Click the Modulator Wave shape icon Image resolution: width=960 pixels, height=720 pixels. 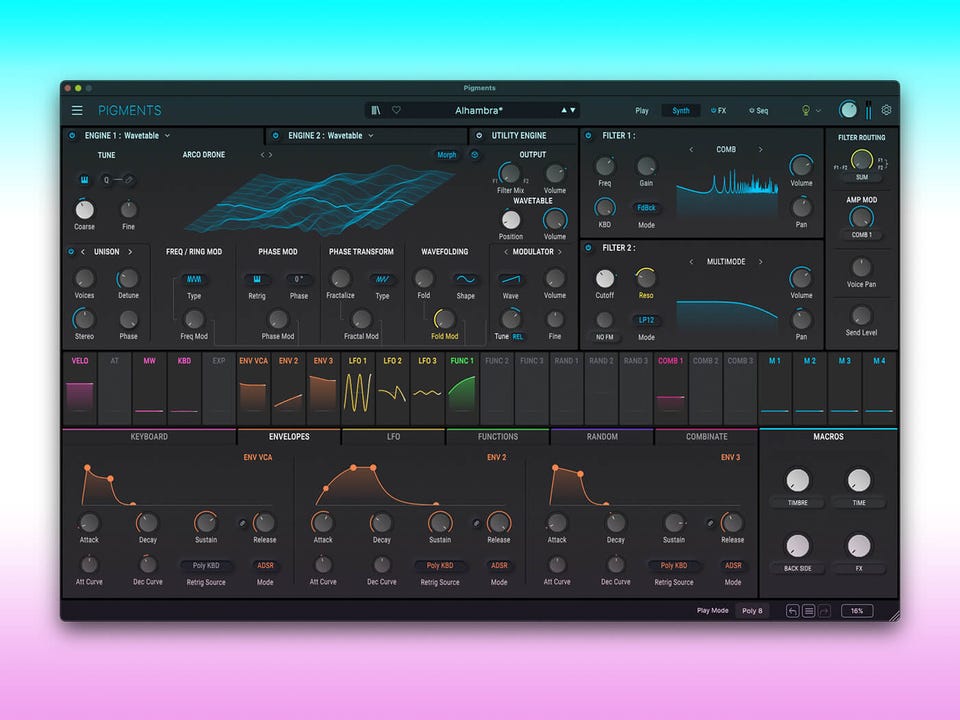511,279
